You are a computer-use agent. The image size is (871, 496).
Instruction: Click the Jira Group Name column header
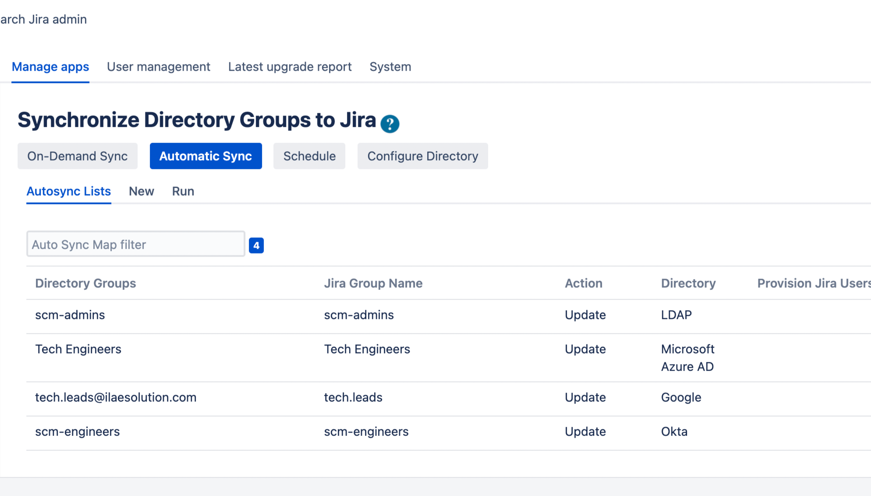click(373, 283)
